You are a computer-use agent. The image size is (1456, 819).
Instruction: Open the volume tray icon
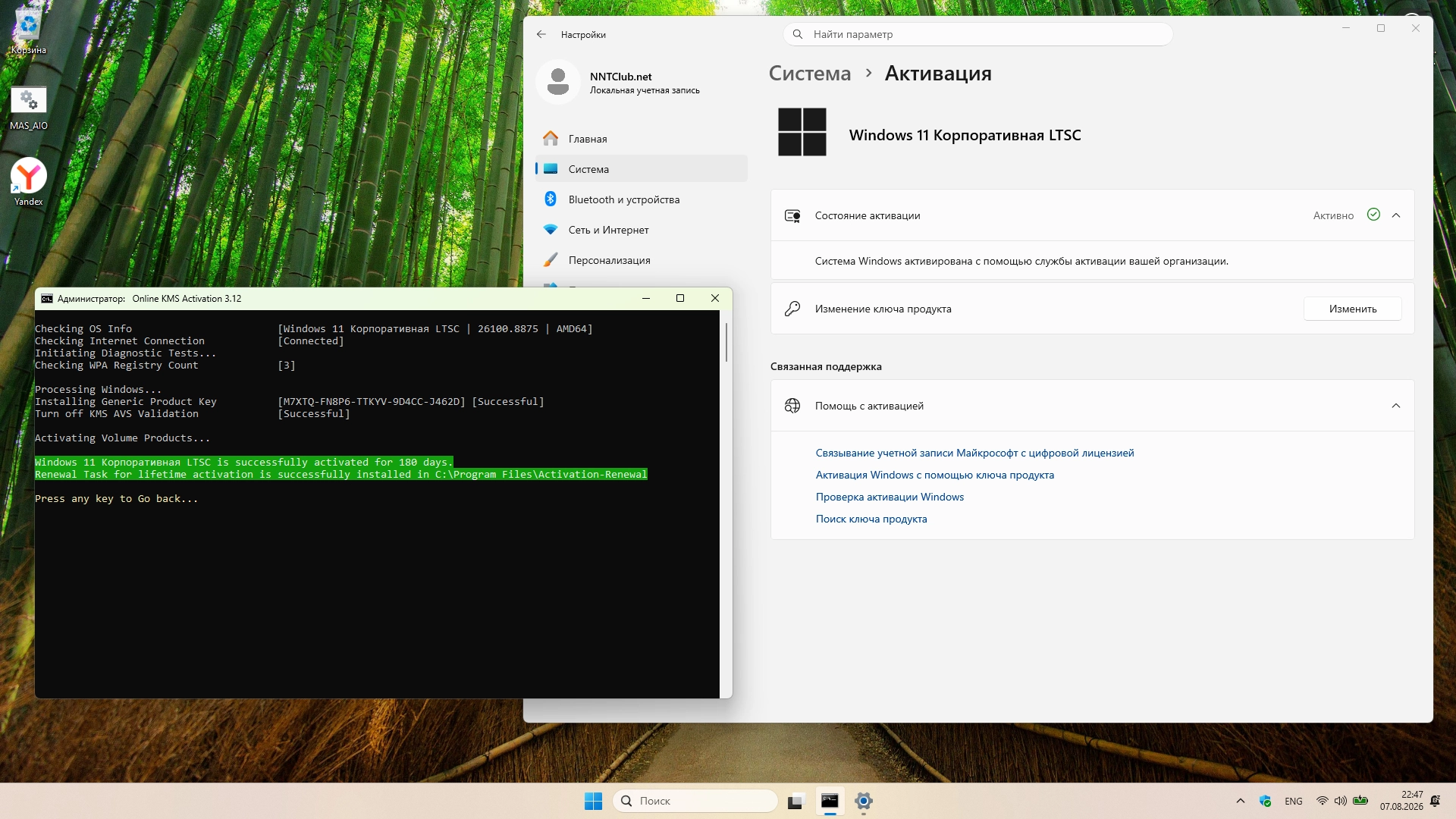click(x=1341, y=801)
